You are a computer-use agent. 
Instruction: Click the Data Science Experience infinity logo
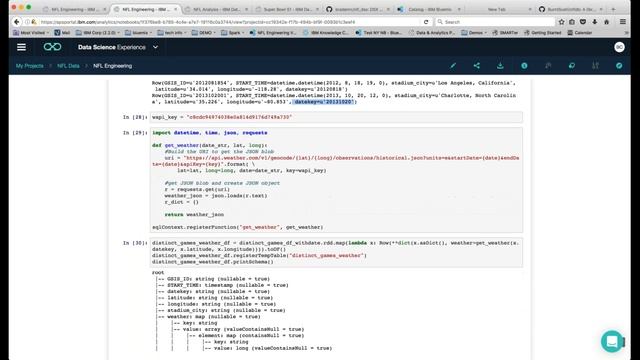click(53, 47)
